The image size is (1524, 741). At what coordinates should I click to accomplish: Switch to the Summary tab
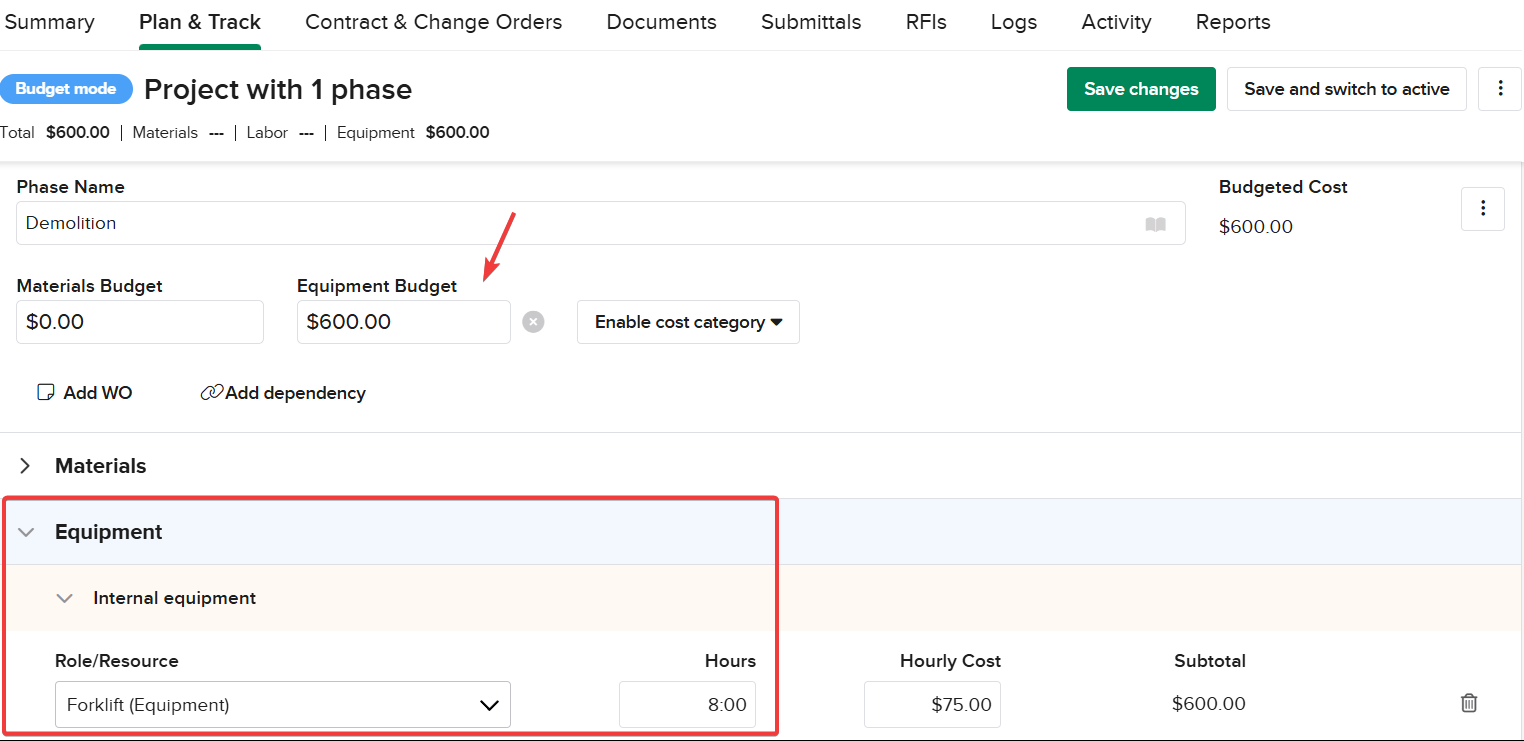(x=49, y=22)
